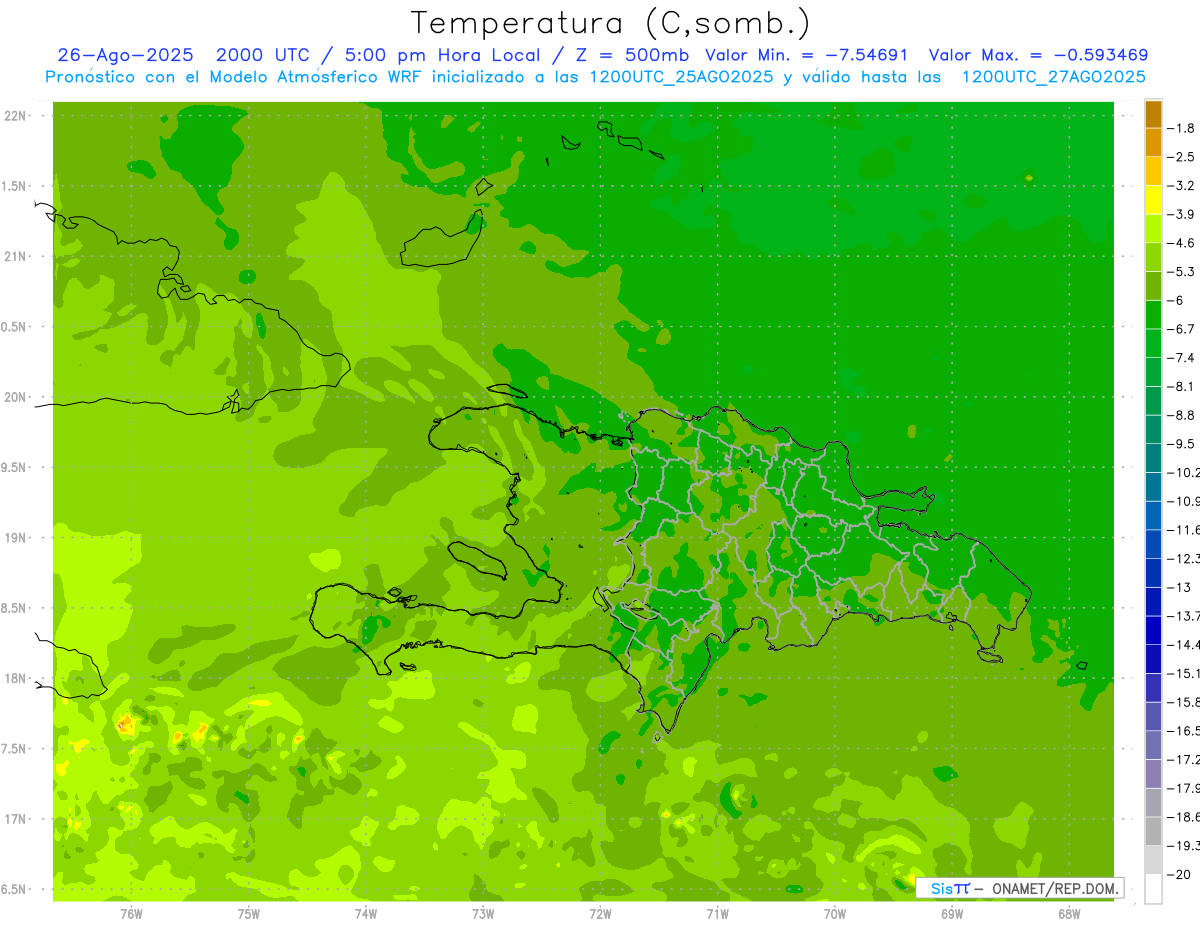This screenshot has height=927, width=1200.
Task: Select the lime swatch between -3.9 and -4.6
Action: point(1153,229)
